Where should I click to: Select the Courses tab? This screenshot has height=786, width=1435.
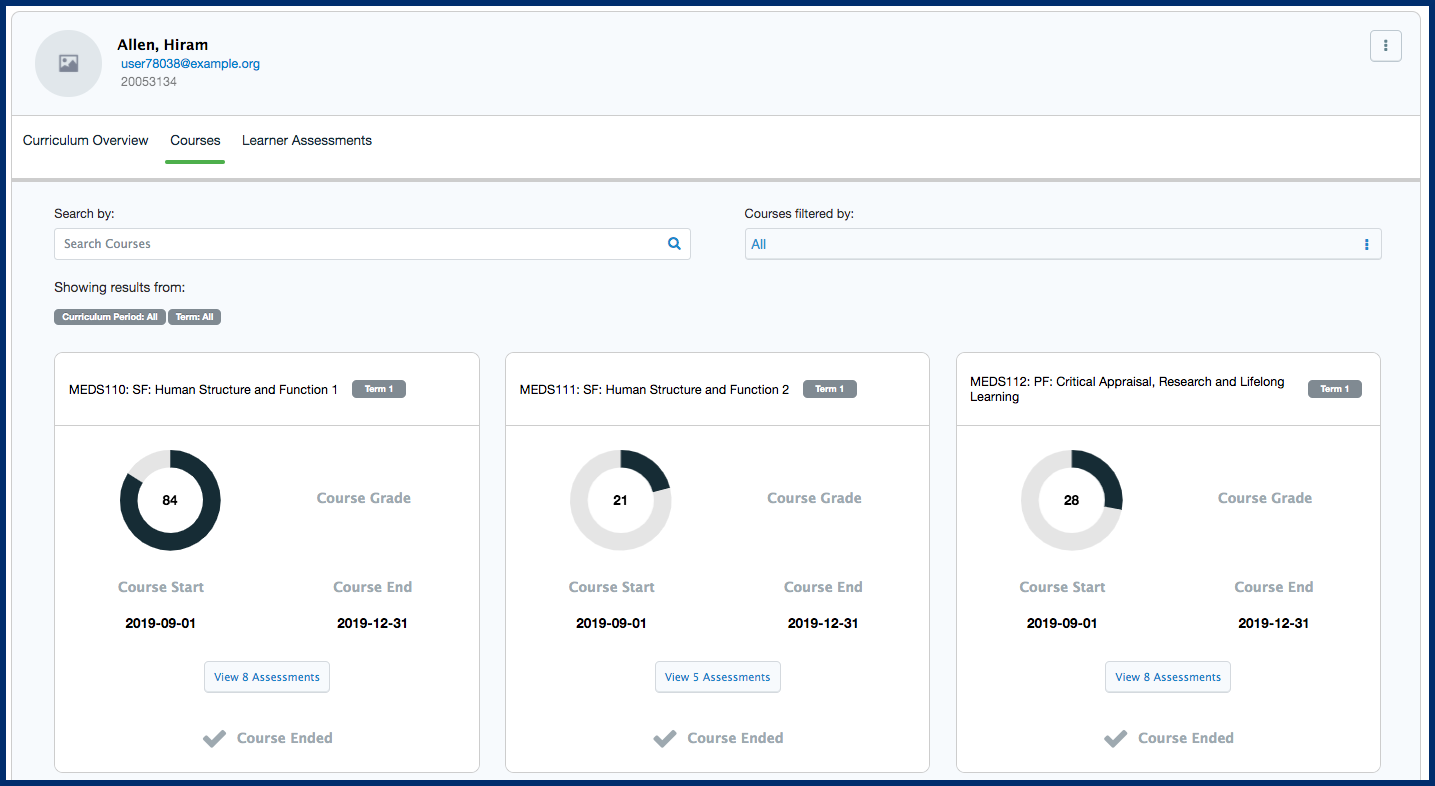(x=195, y=141)
